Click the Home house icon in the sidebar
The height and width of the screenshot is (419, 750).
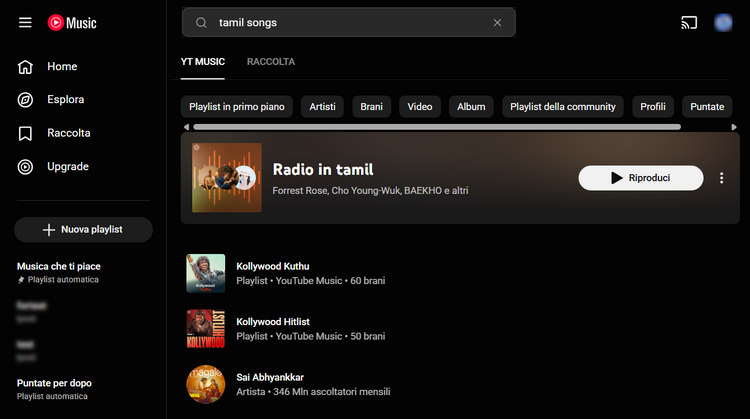click(x=25, y=67)
